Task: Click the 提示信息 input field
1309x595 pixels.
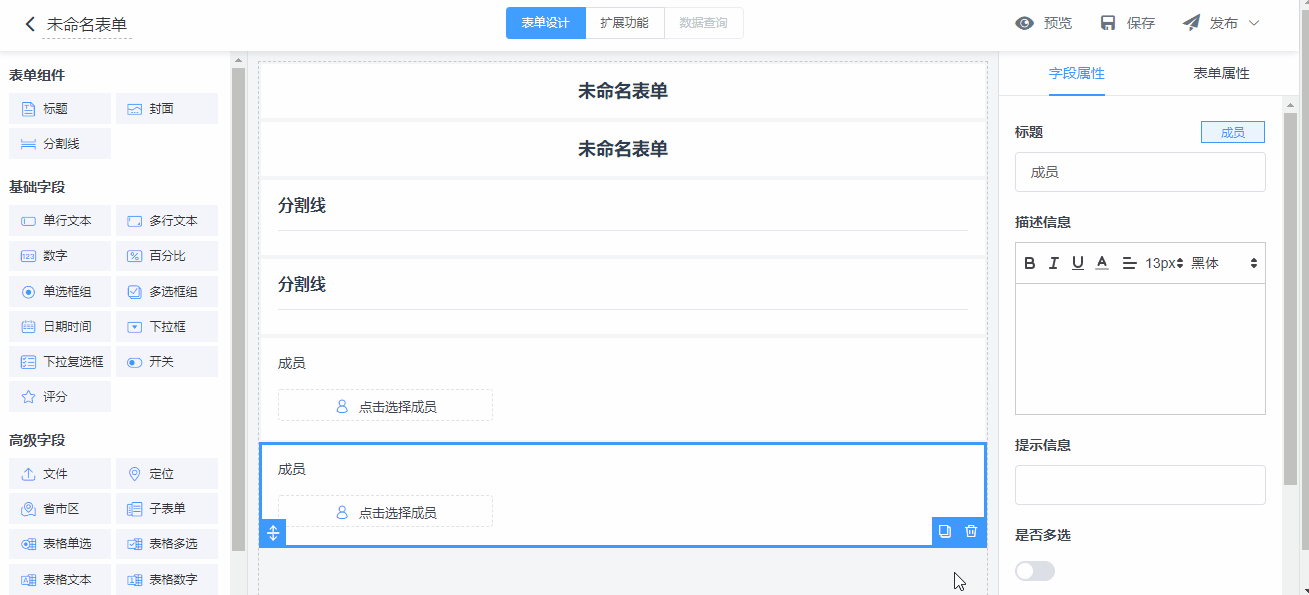Action: [1140, 485]
